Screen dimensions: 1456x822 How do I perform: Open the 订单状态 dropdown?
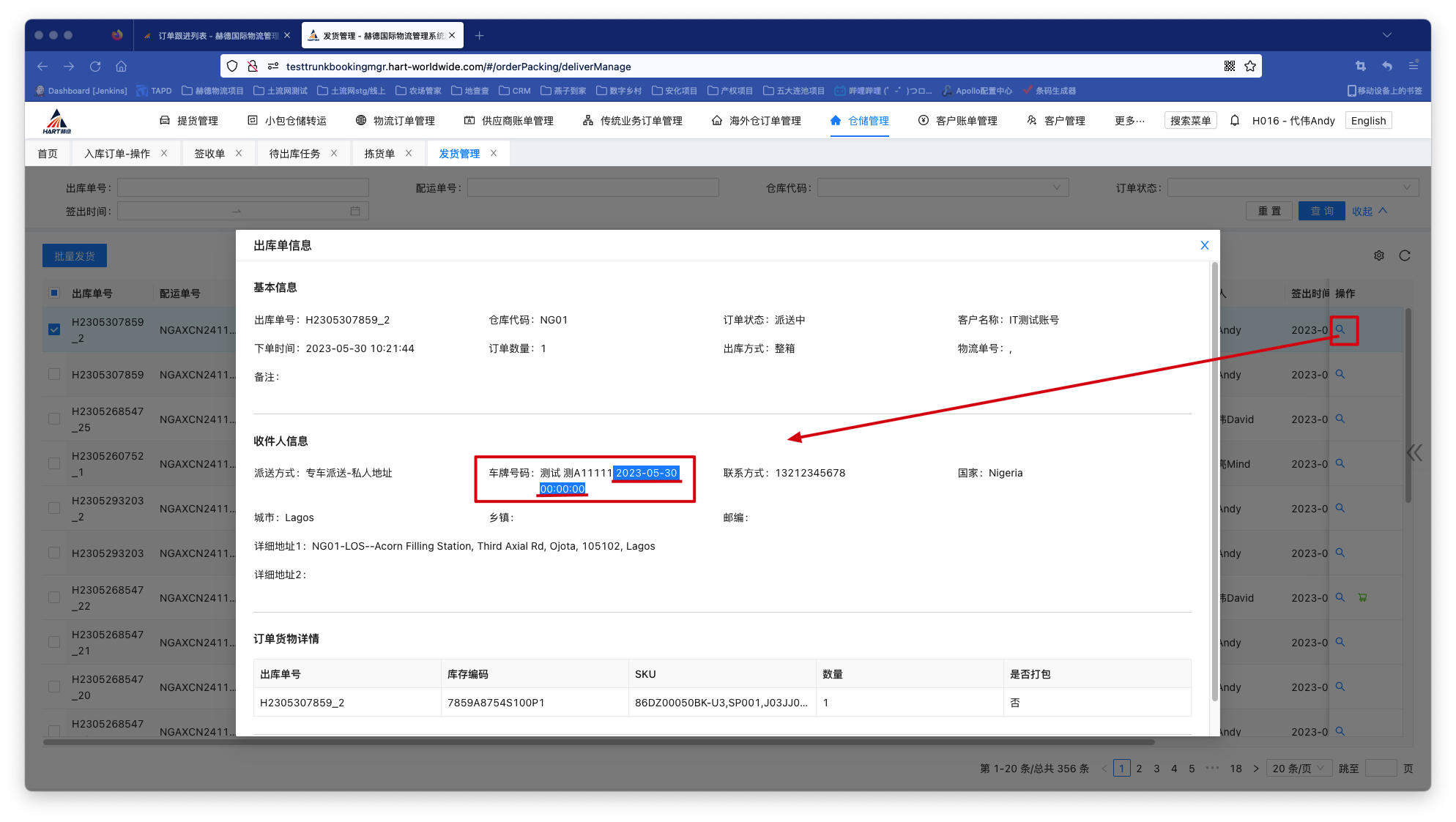pos(1293,187)
